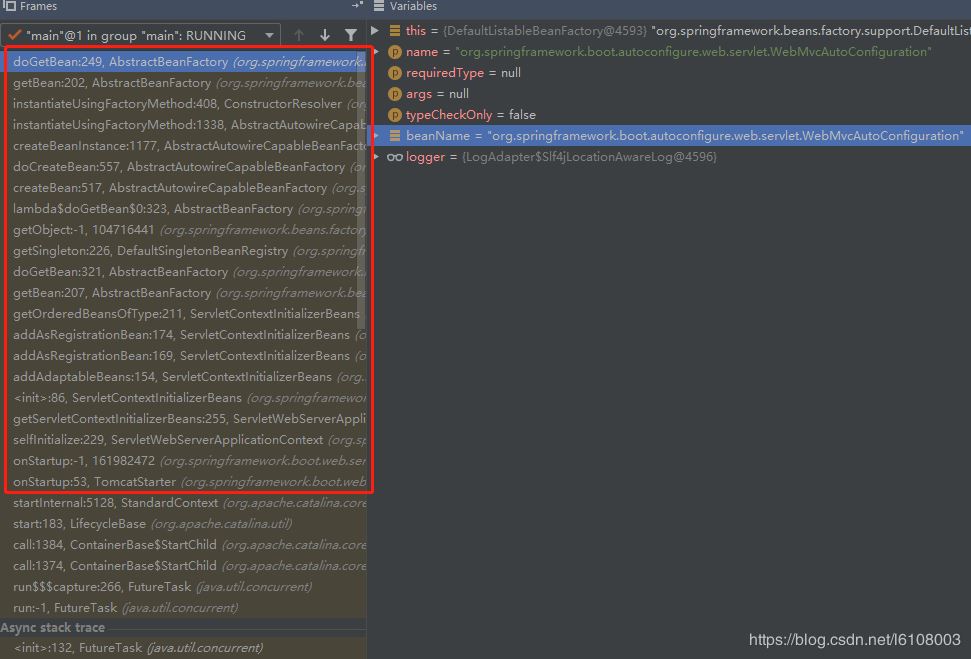This screenshot has height=659, width=971.
Task: Open the thread selector dropdown
Action: (267, 33)
